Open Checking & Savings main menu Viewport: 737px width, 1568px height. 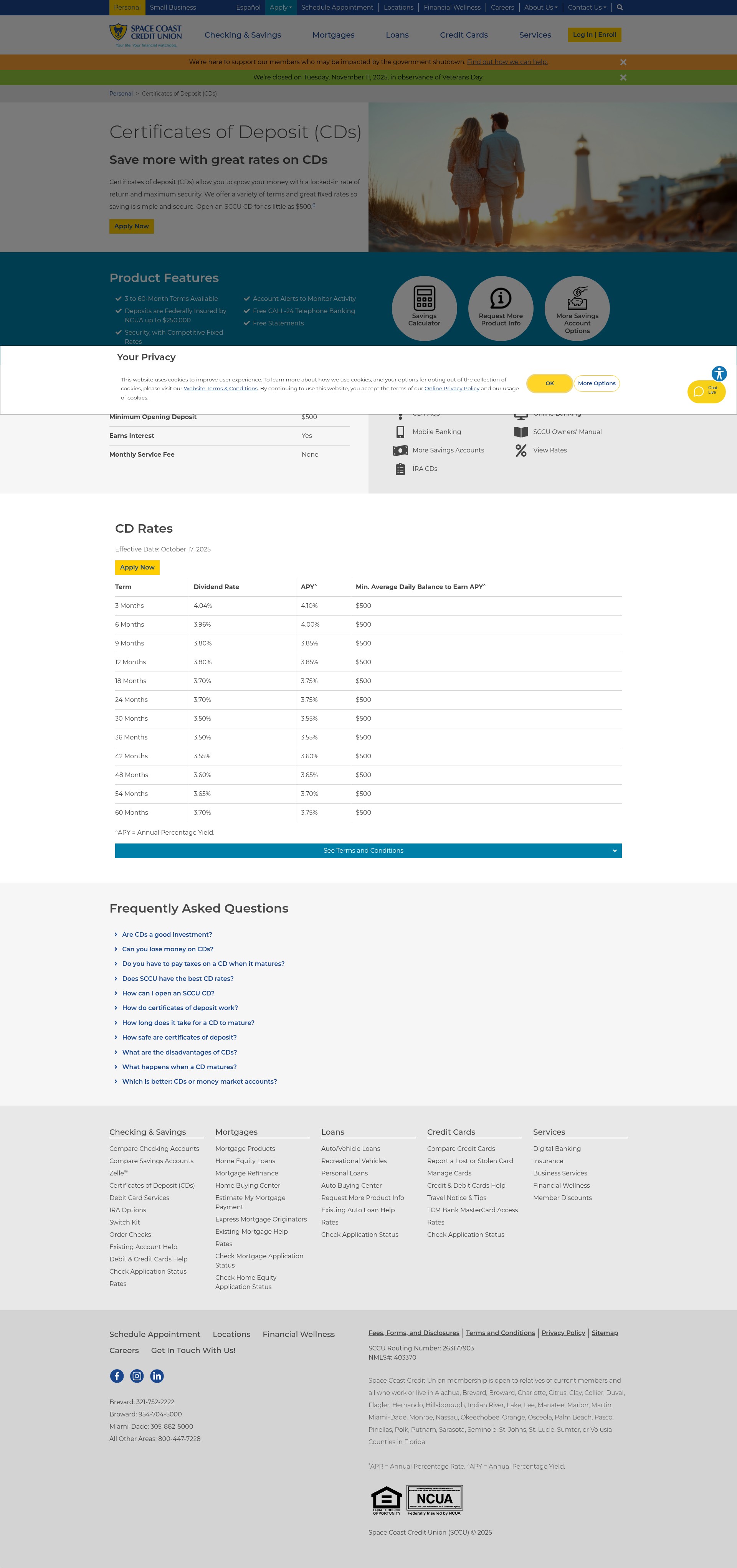pos(243,35)
